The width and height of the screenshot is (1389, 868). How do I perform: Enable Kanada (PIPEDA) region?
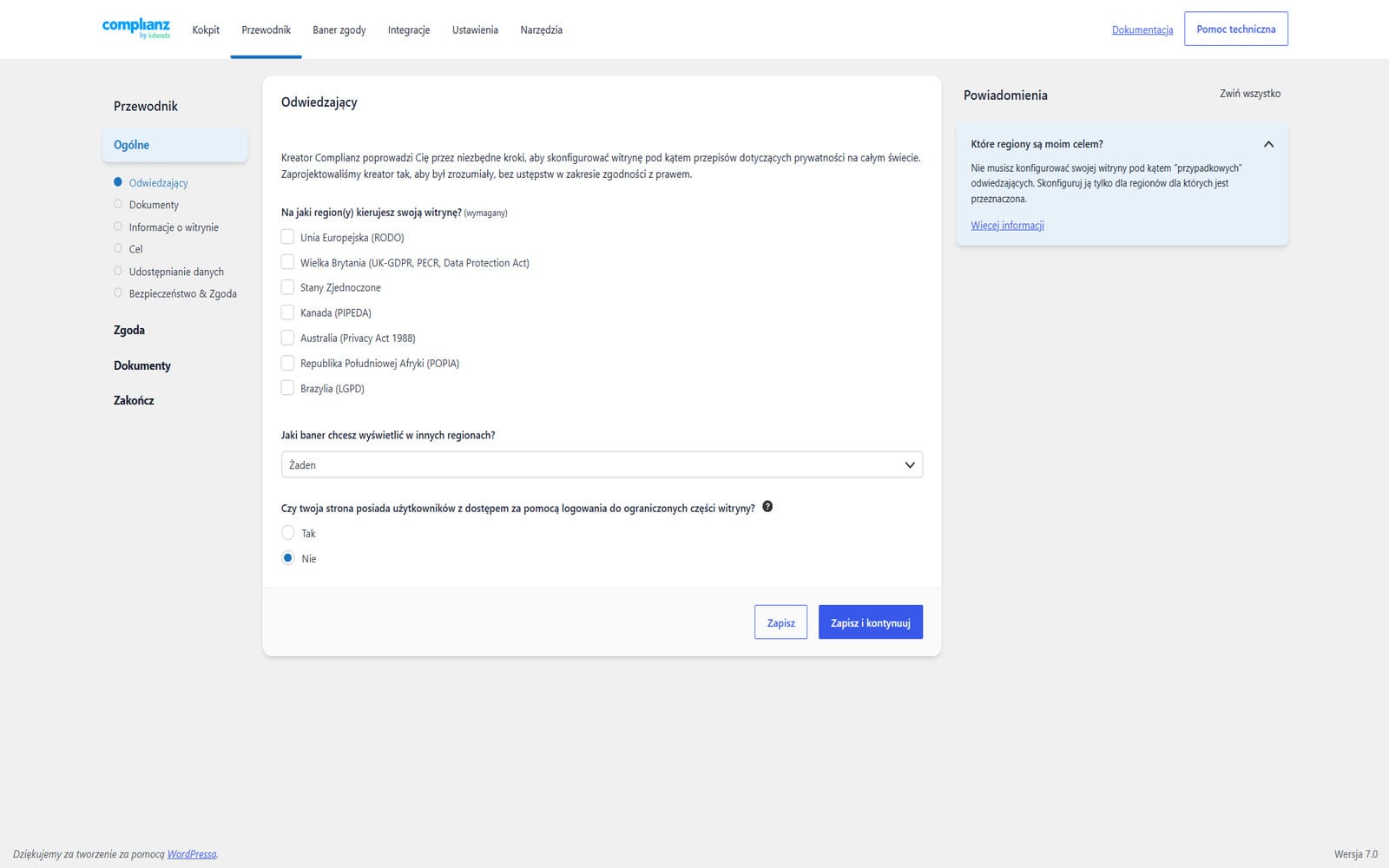coord(287,312)
